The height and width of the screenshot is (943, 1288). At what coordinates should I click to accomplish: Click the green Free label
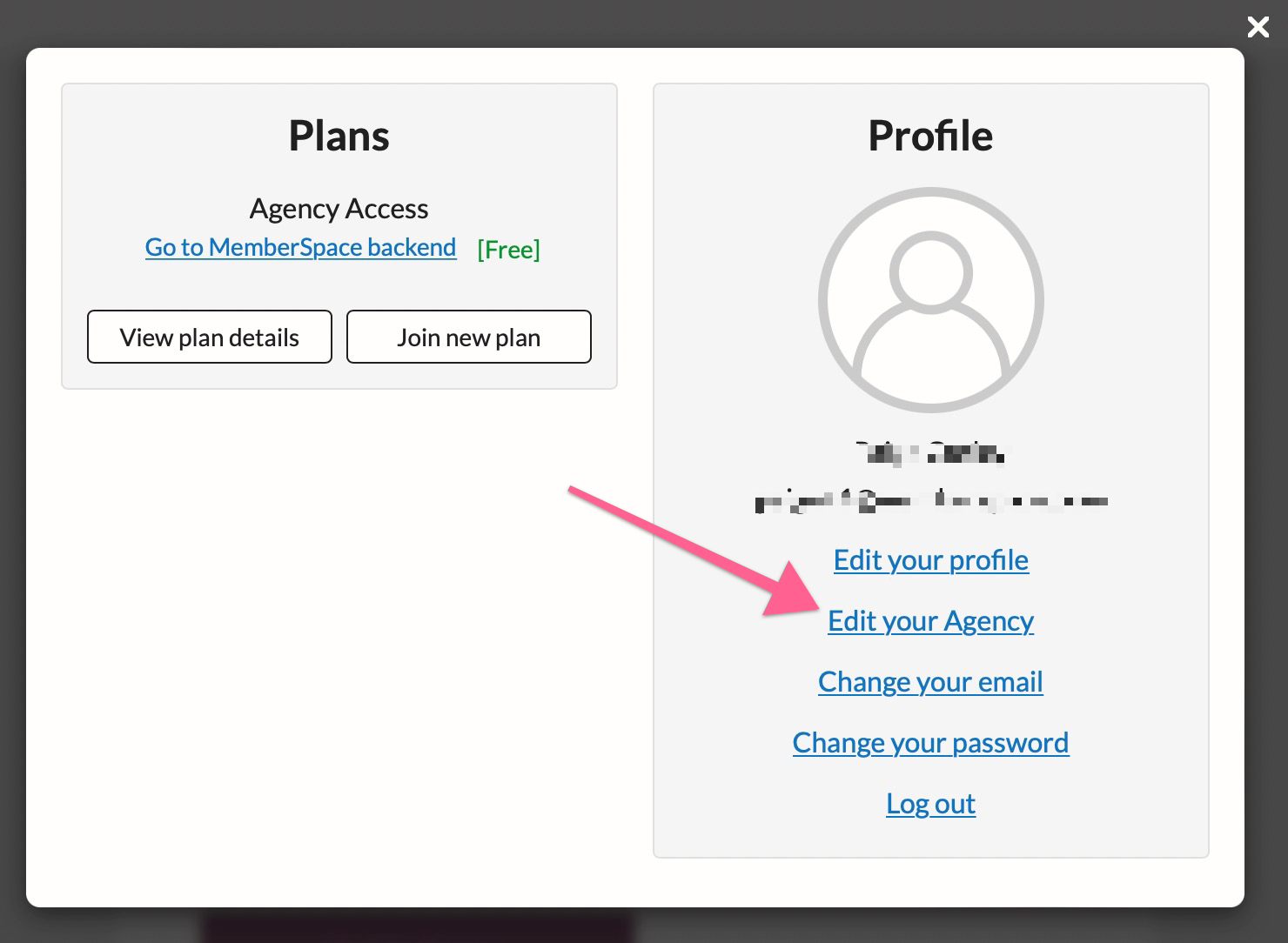click(508, 250)
